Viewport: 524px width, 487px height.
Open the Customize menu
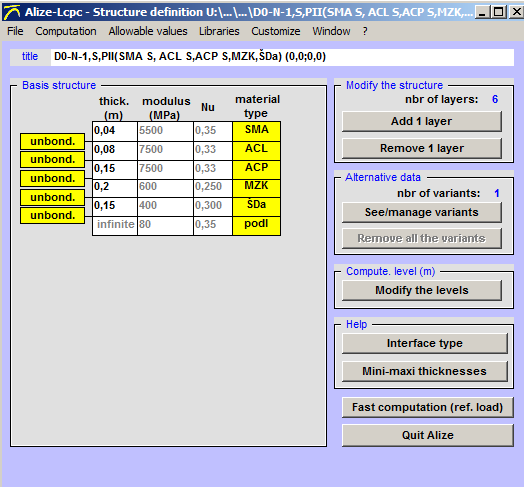pos(276,31)
